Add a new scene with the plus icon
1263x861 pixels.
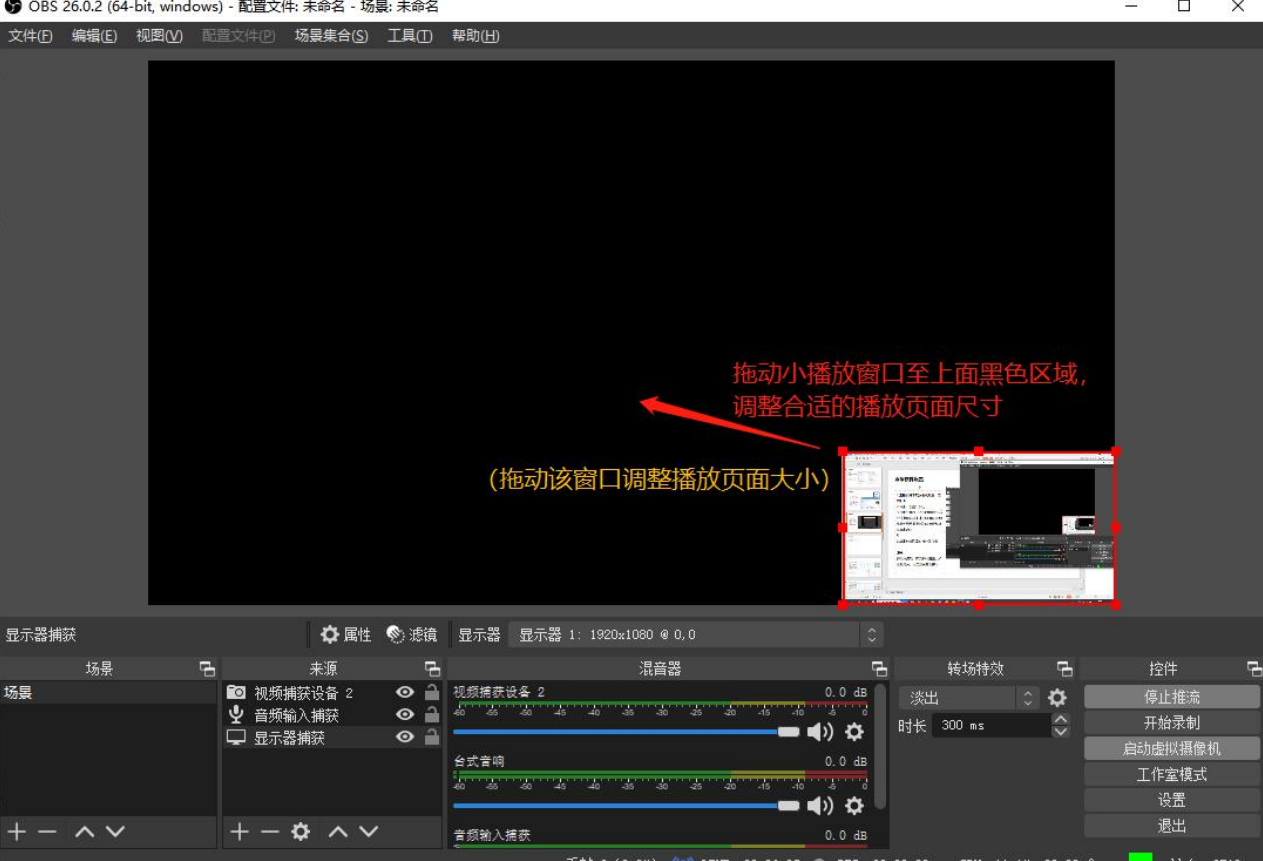17,832
